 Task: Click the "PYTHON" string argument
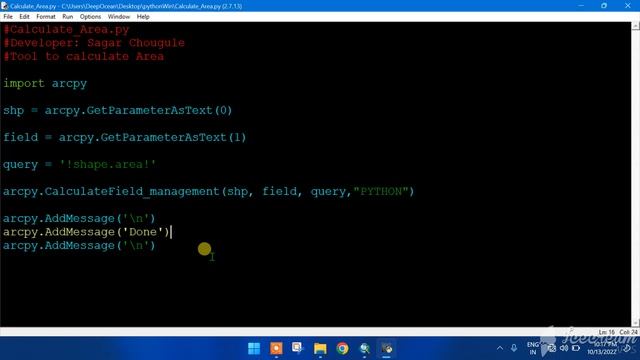click(381, 191)
